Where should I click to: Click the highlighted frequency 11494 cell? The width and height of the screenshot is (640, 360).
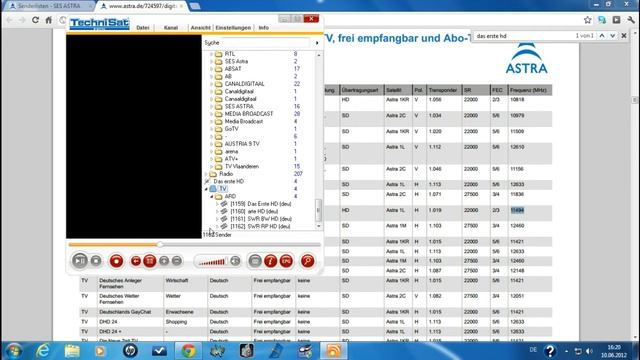pos(517,210)
